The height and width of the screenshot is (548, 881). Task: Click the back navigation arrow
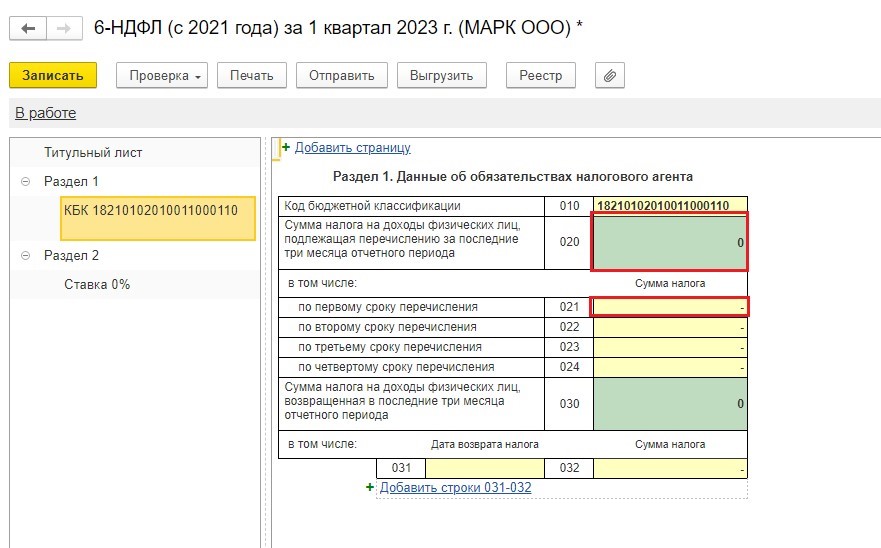point(28,29)
